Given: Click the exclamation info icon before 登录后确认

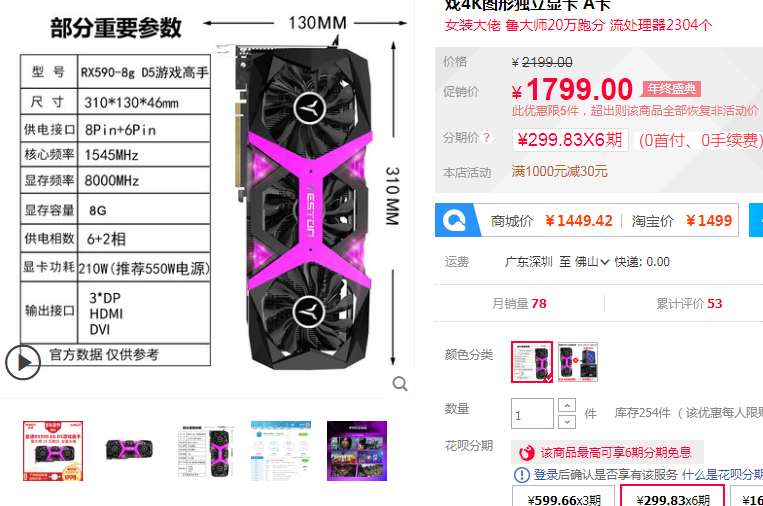Looking at the screenshot, I should coord(522,474).
